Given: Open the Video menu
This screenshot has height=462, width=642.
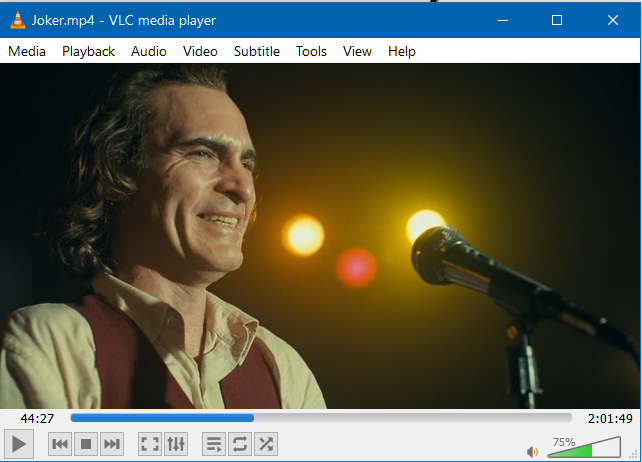Looking at the screenshot, I should coord(200,51).
